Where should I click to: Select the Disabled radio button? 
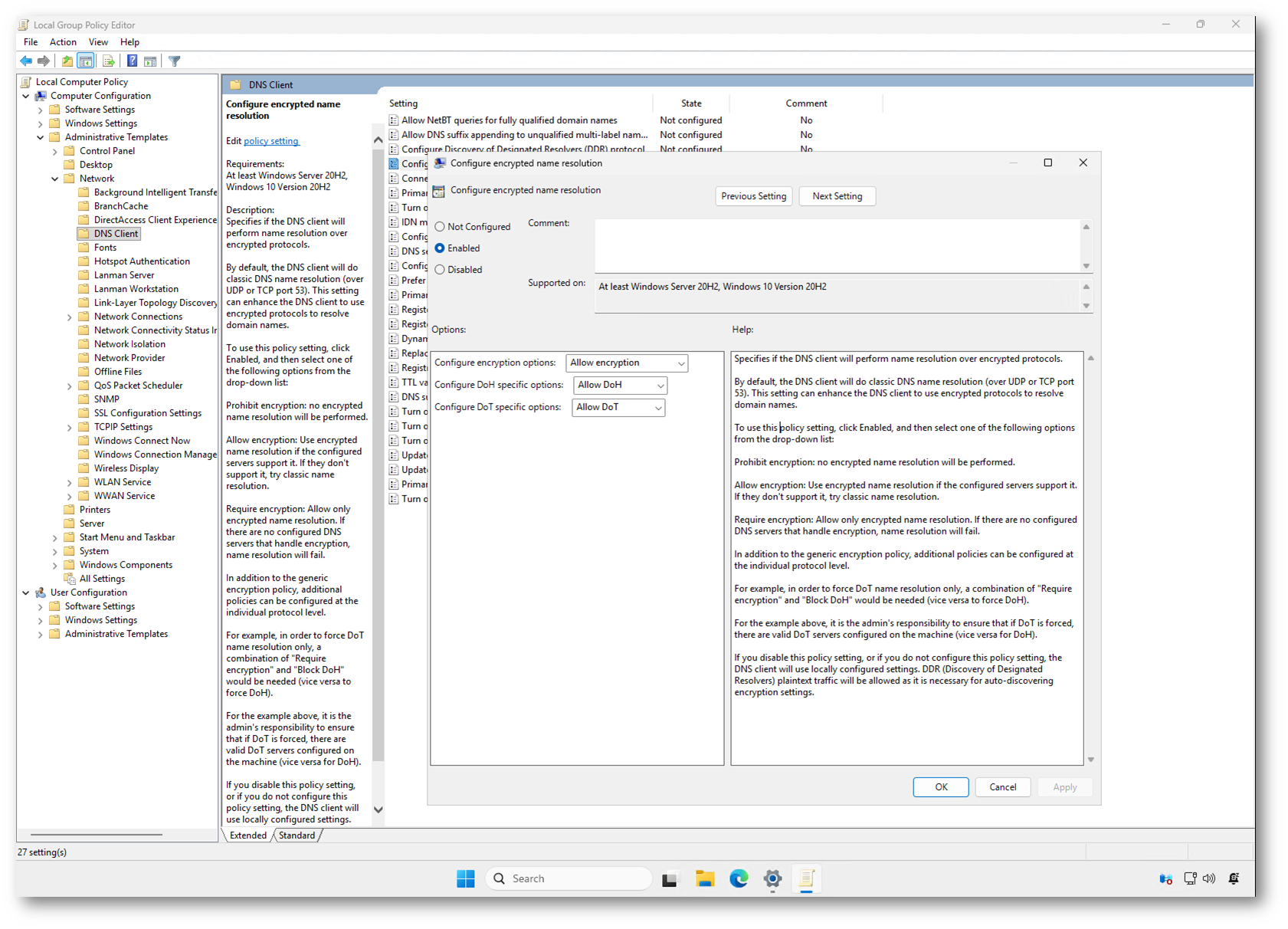pos(440,270)
